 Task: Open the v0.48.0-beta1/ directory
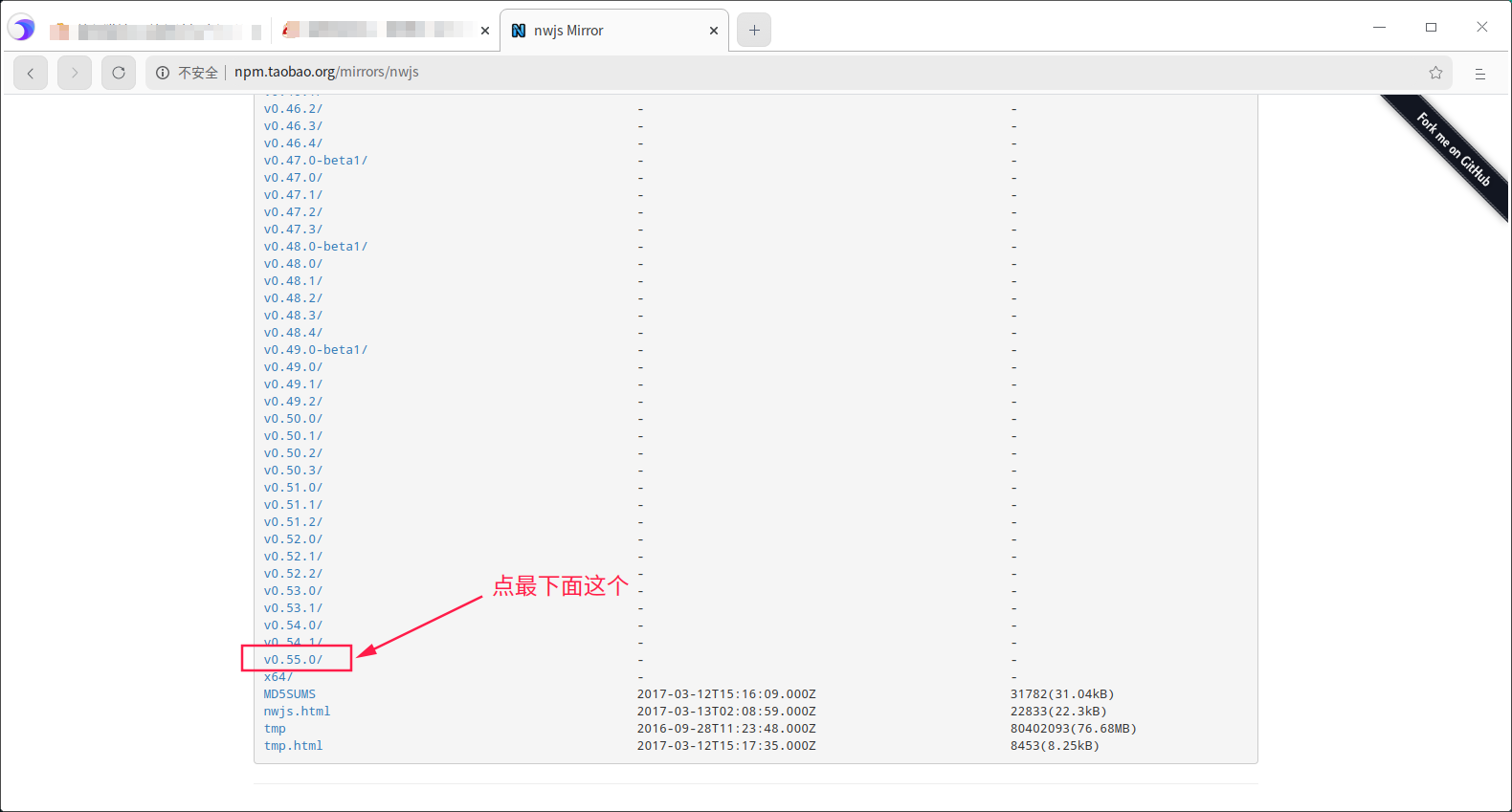pyautogui.click(x=316, y=247)
